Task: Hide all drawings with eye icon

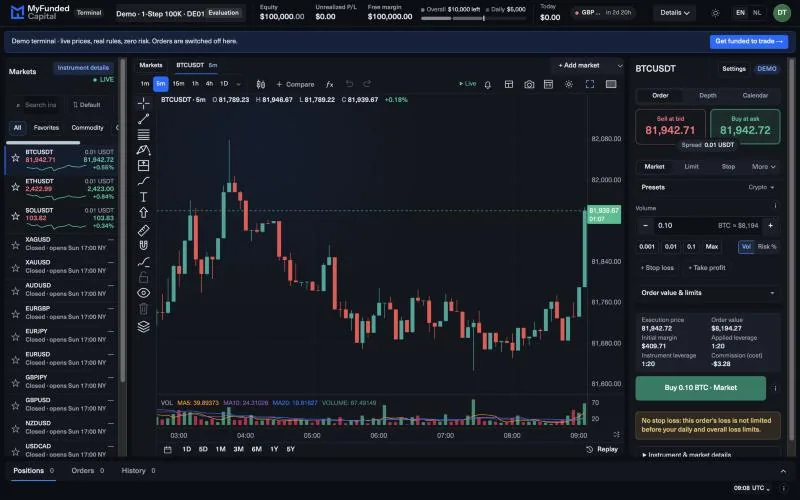Action: point(143,293)
